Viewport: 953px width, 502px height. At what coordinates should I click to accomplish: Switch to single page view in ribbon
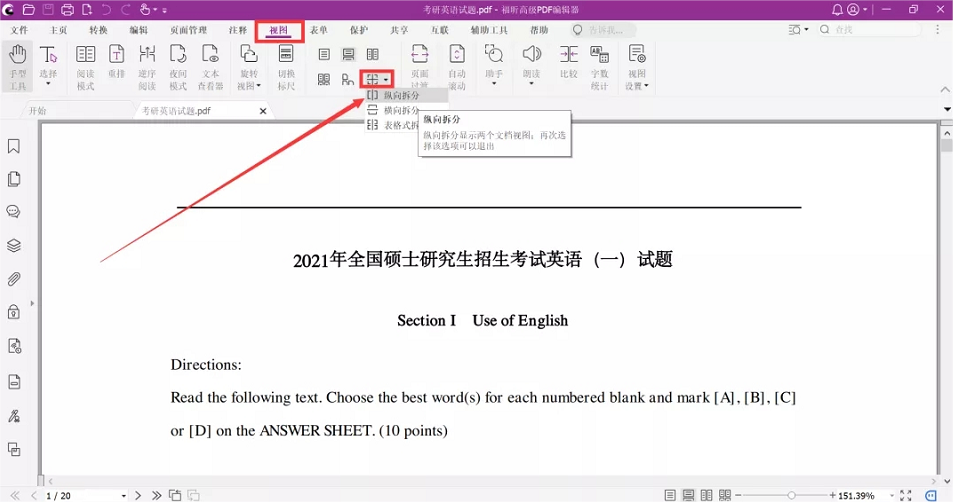click(324, 55)
